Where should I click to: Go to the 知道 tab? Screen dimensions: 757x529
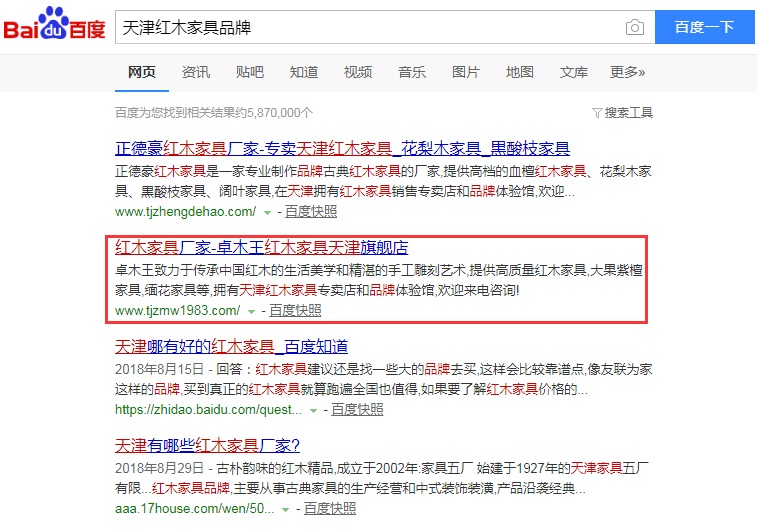pos(304,72)
